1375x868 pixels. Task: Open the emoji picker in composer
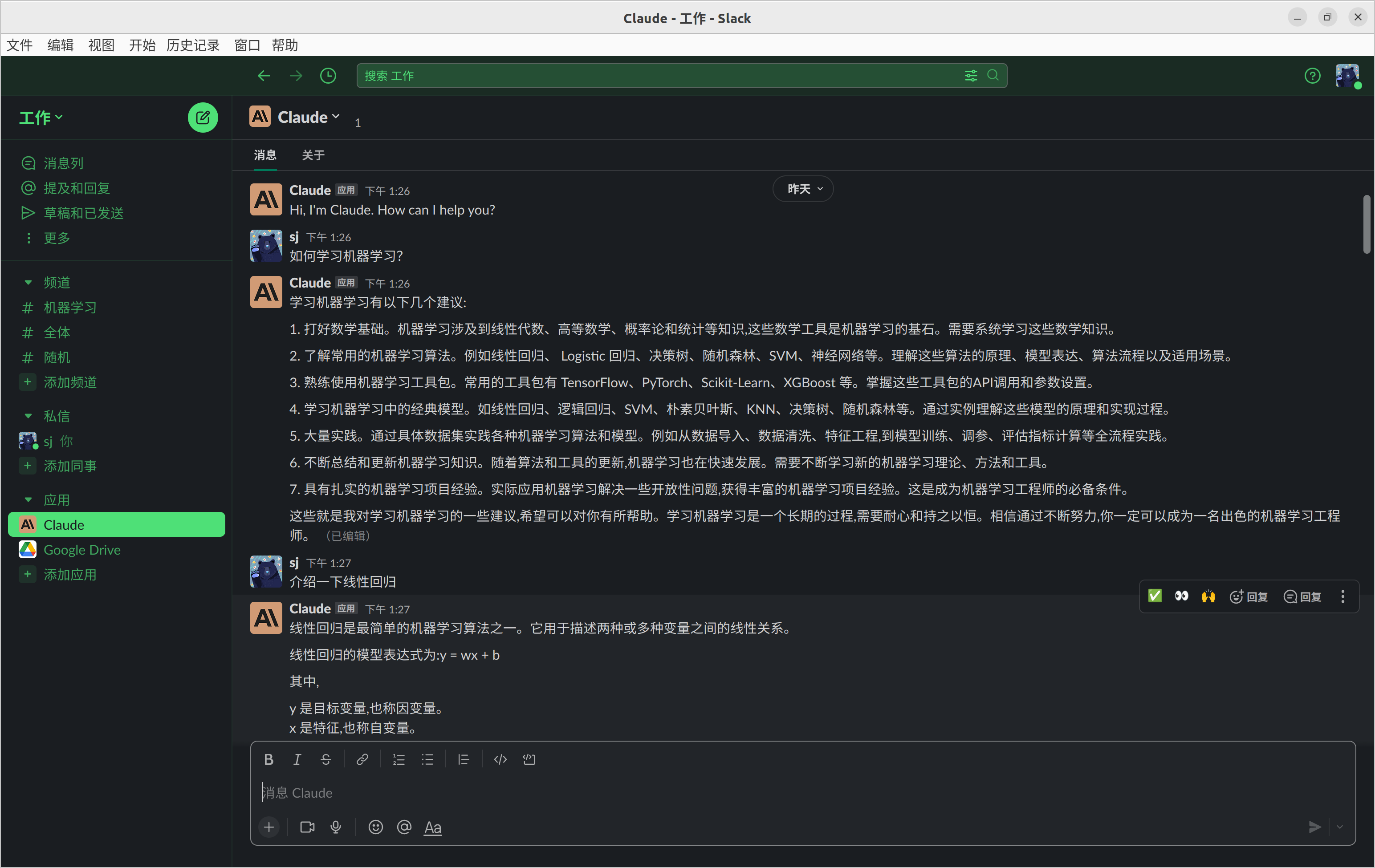375,827
